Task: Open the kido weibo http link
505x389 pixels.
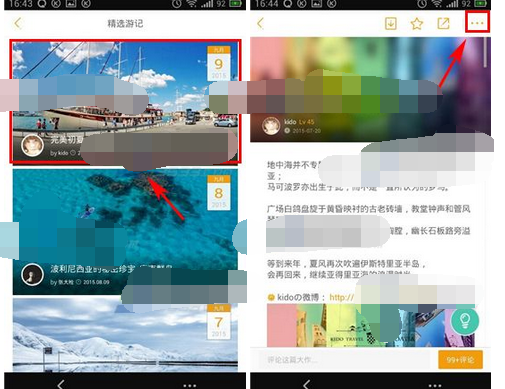Action: click(341, 297)
